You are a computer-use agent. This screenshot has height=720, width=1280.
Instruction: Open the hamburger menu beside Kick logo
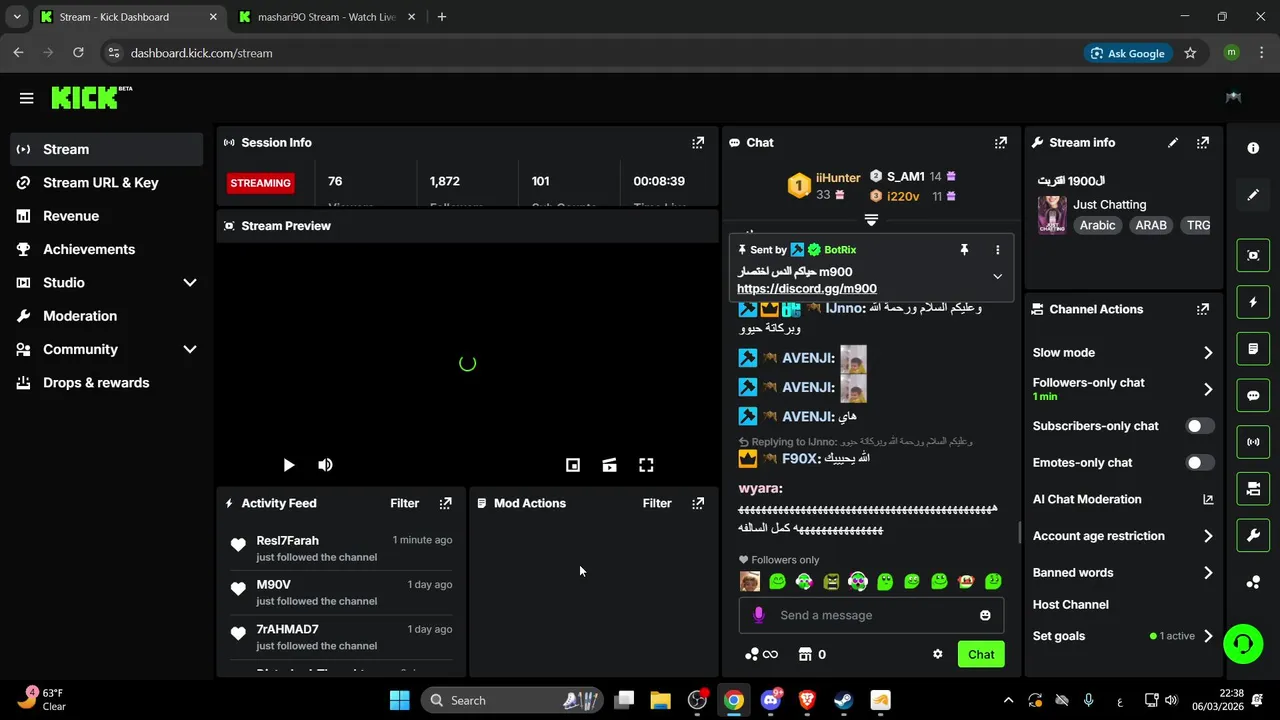pos(26,98)
